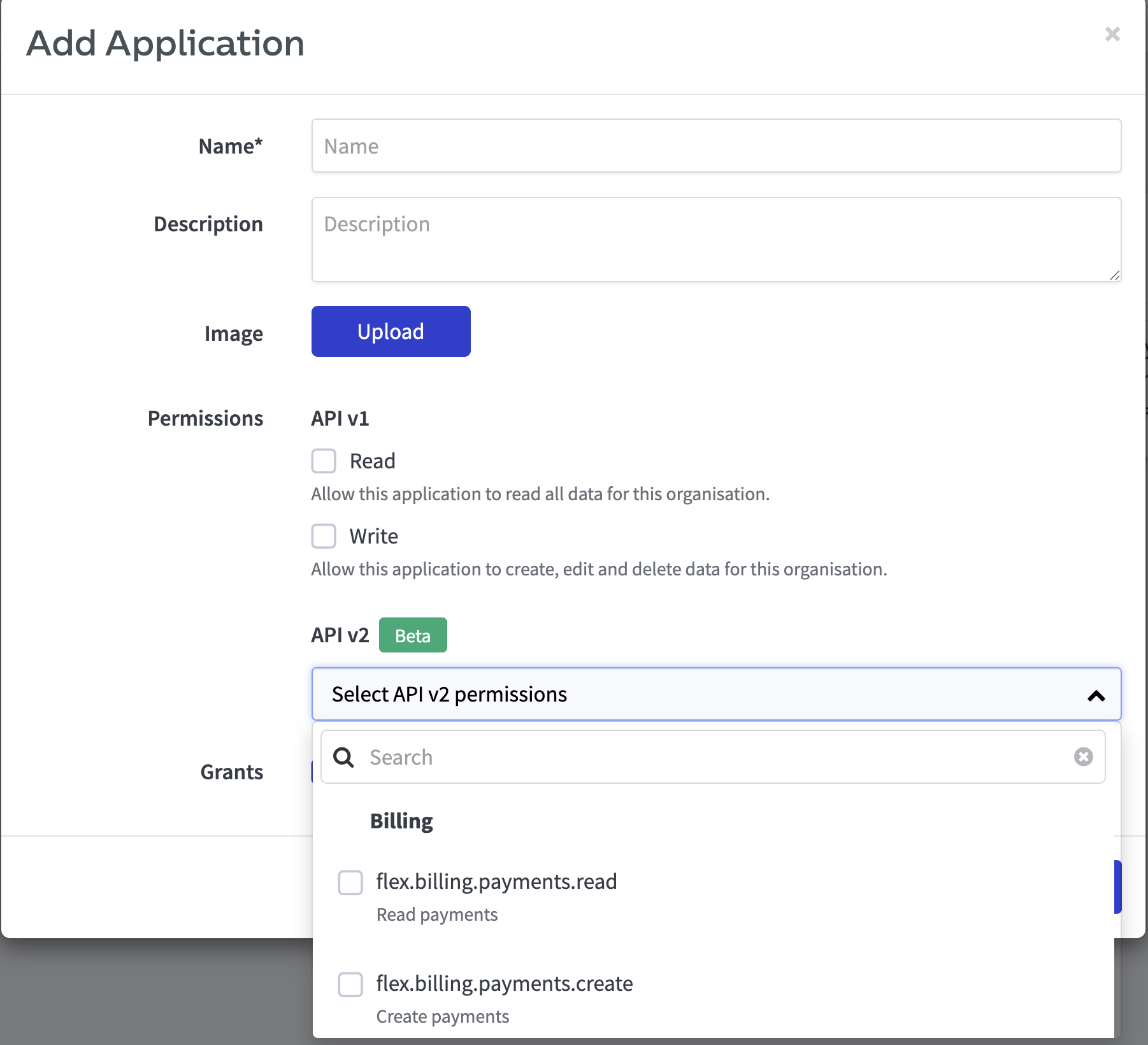Image resolution: width=1148 pixels, height=1045 pixels.
Task: Tick the API v1 Read checkbox
Action: click(324, 461)
